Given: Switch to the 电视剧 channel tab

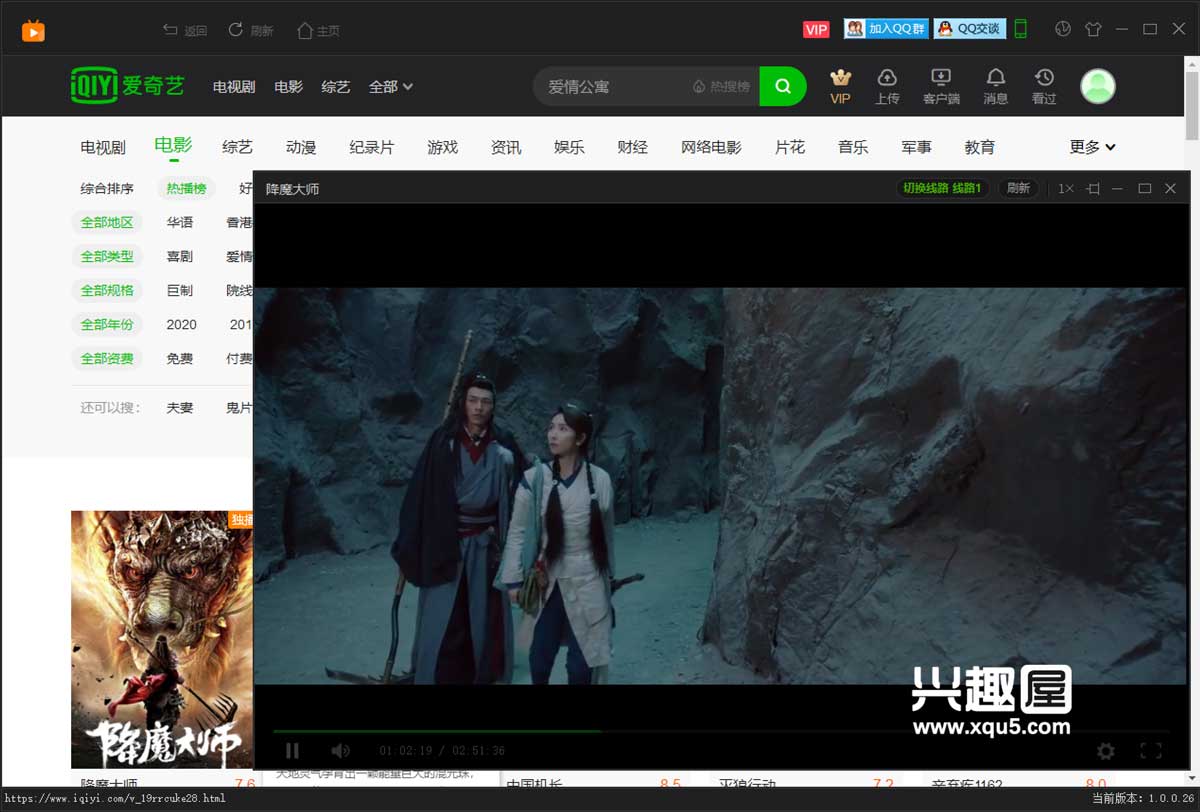Looking at the screenshot, I should pyautogui.click(x=103, y=148).
